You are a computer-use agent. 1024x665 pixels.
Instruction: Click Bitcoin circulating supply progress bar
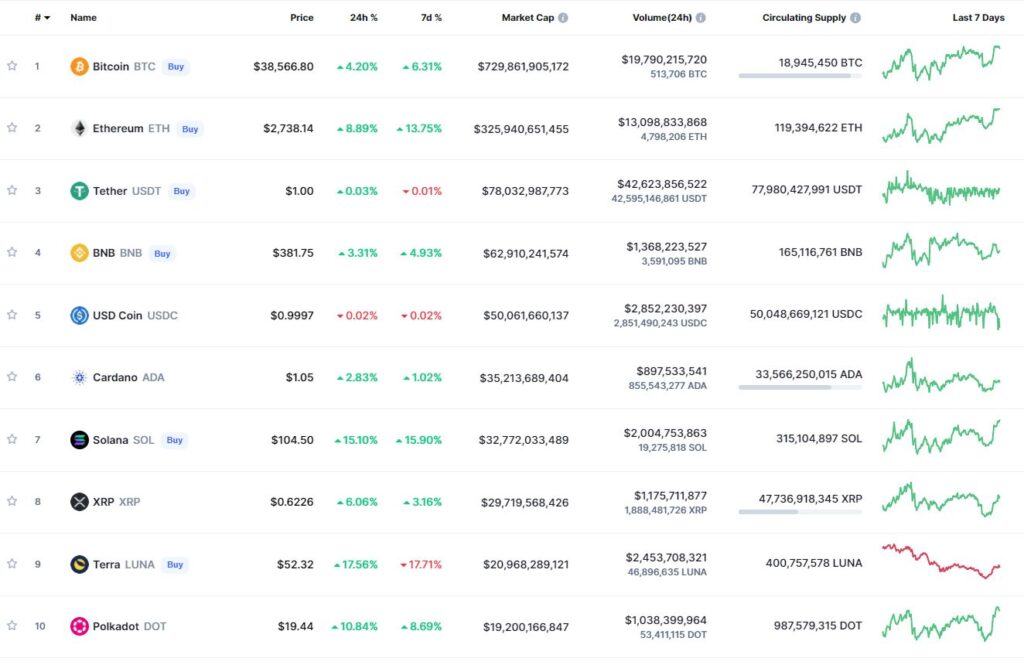800,76
